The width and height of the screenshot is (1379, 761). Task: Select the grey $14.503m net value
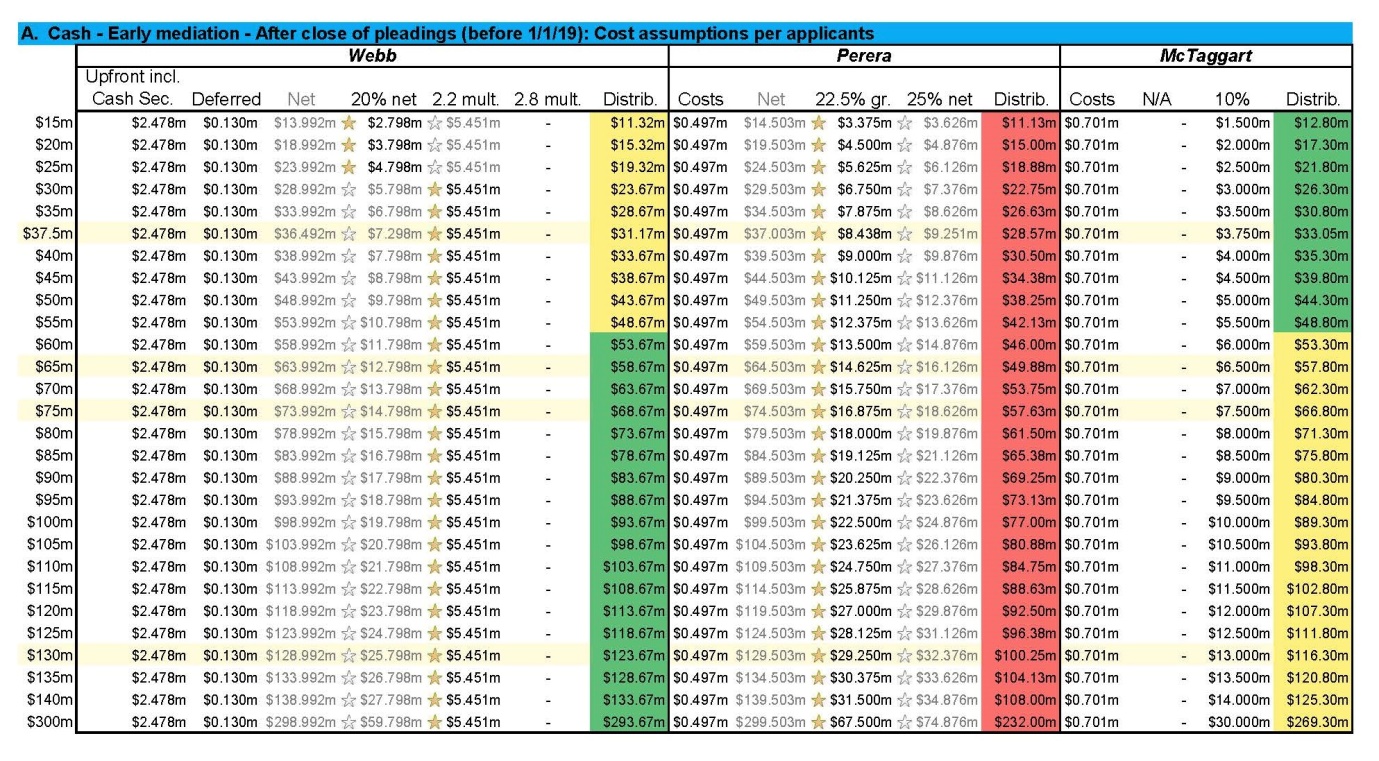pos(775,123)
